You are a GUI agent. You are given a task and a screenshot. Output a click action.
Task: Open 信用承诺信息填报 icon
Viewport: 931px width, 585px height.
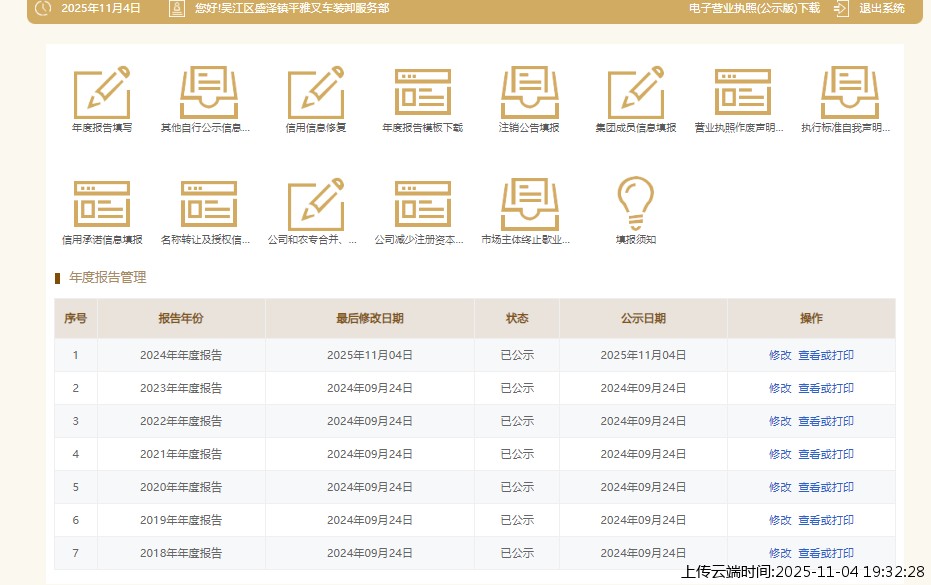(x=102, y=204)
